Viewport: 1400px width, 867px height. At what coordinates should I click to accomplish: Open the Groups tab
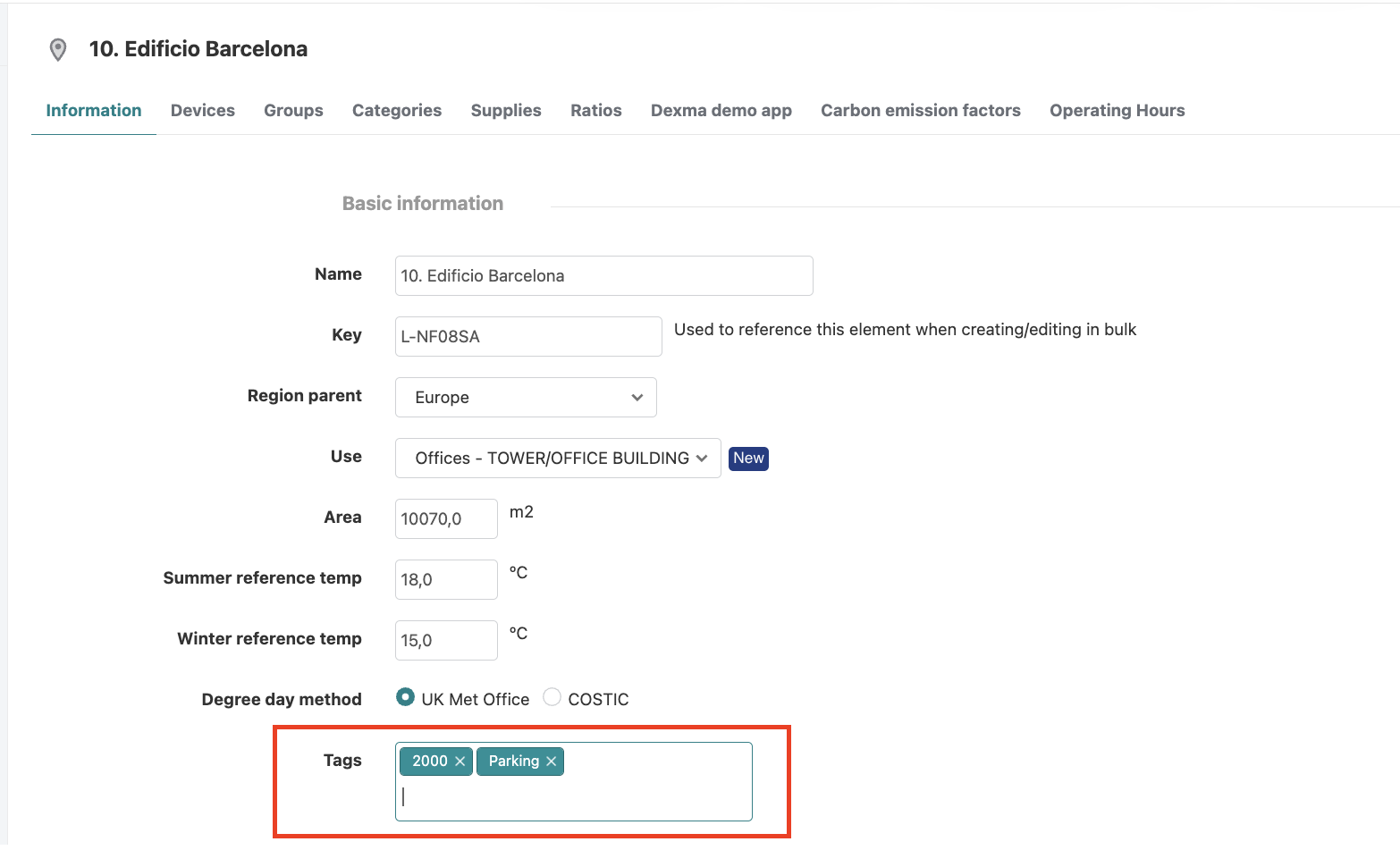pos(293,111)
